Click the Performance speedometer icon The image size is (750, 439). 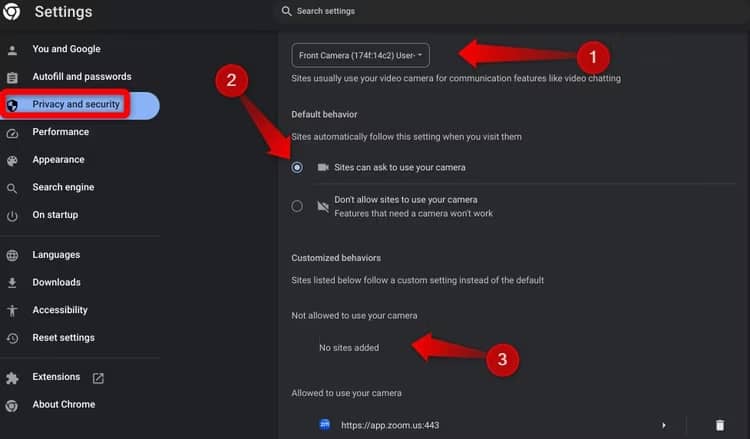[x=12, y=133]
